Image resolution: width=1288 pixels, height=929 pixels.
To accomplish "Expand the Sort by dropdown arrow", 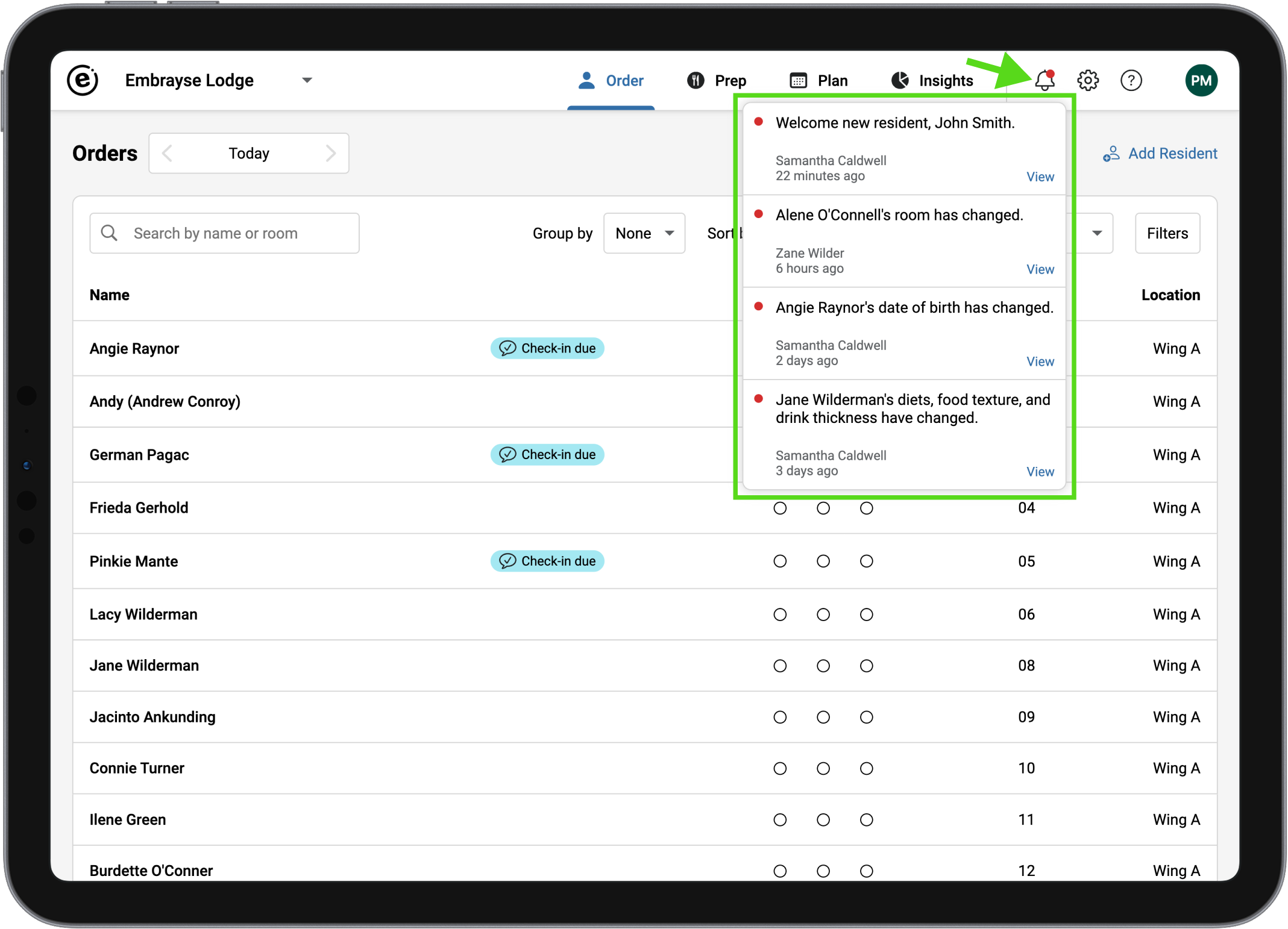I will [1097, 233].
